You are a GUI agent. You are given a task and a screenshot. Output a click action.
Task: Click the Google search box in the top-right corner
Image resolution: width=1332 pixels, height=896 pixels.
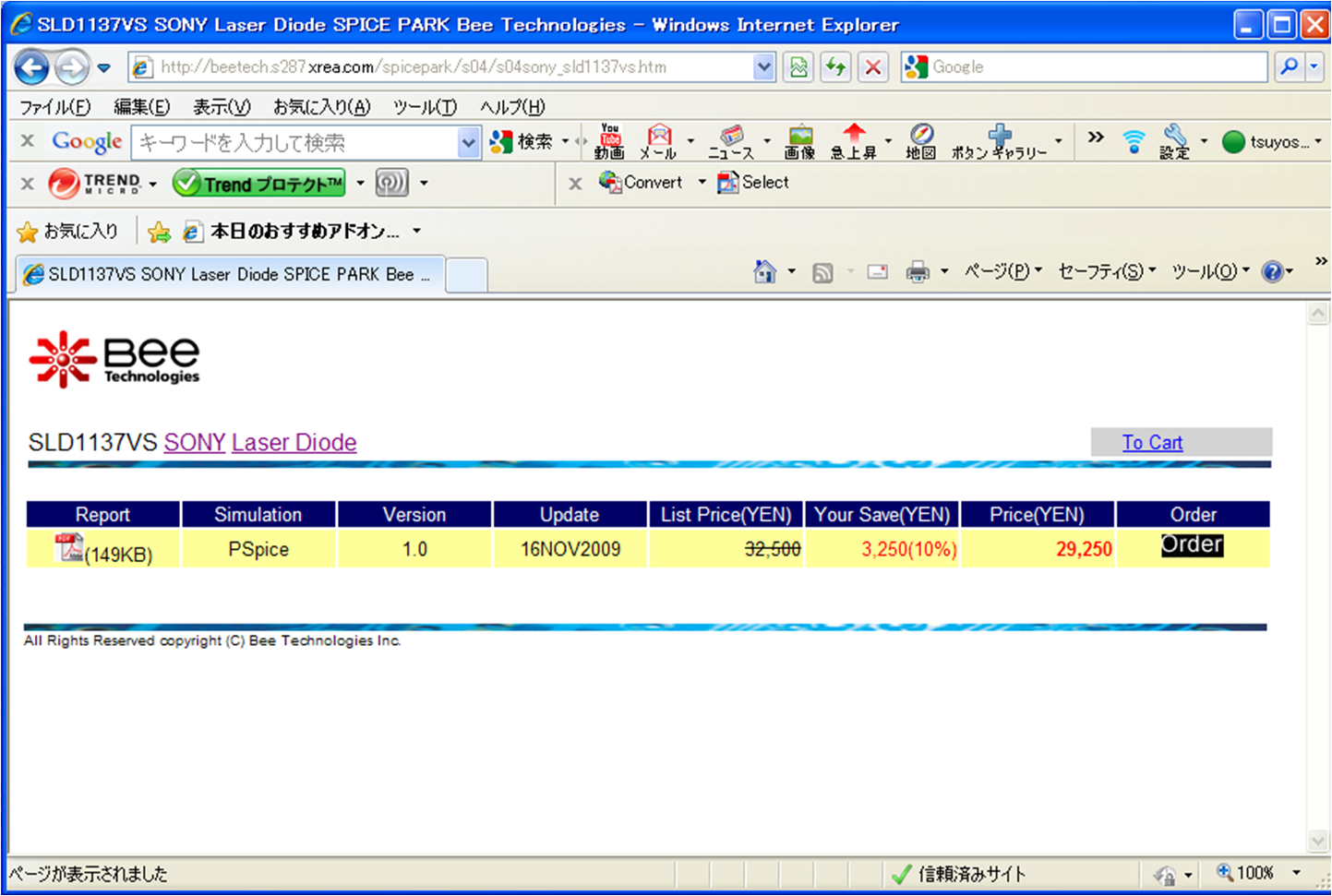(x=1084, y=67)
